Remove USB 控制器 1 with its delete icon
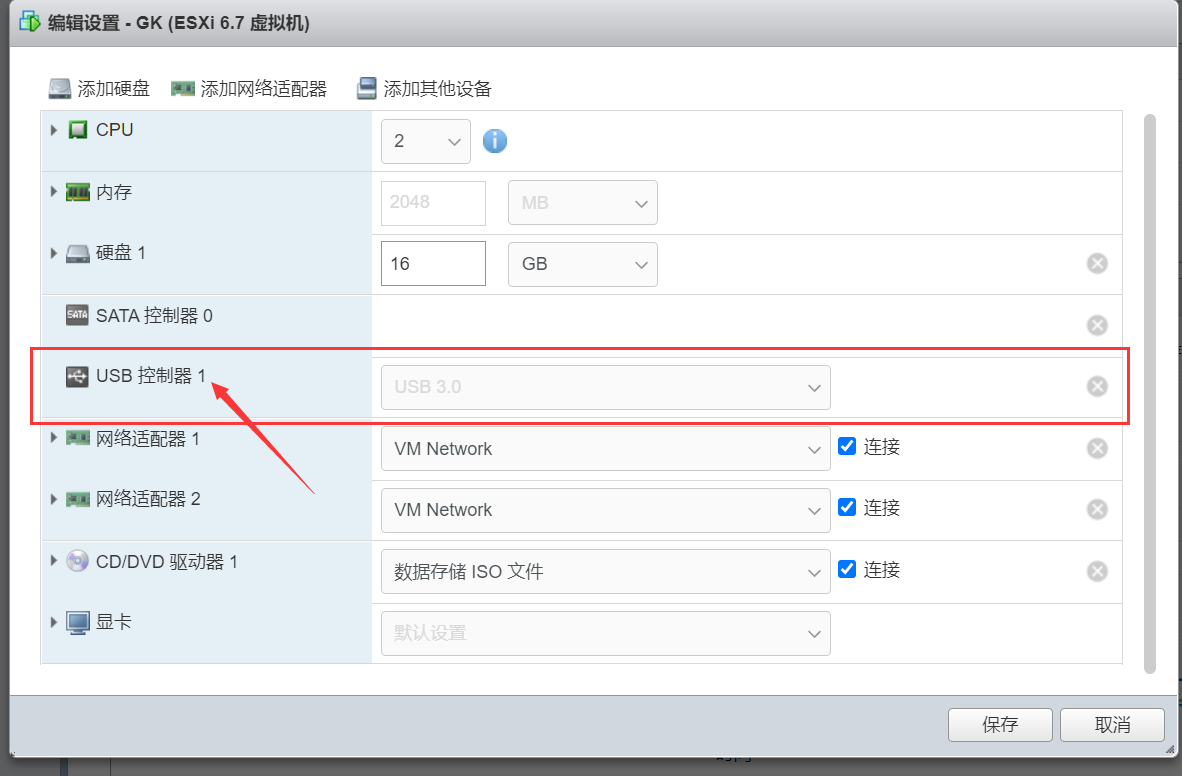The height and width of the screenshot is (776, 1182). pos(1096,386)
